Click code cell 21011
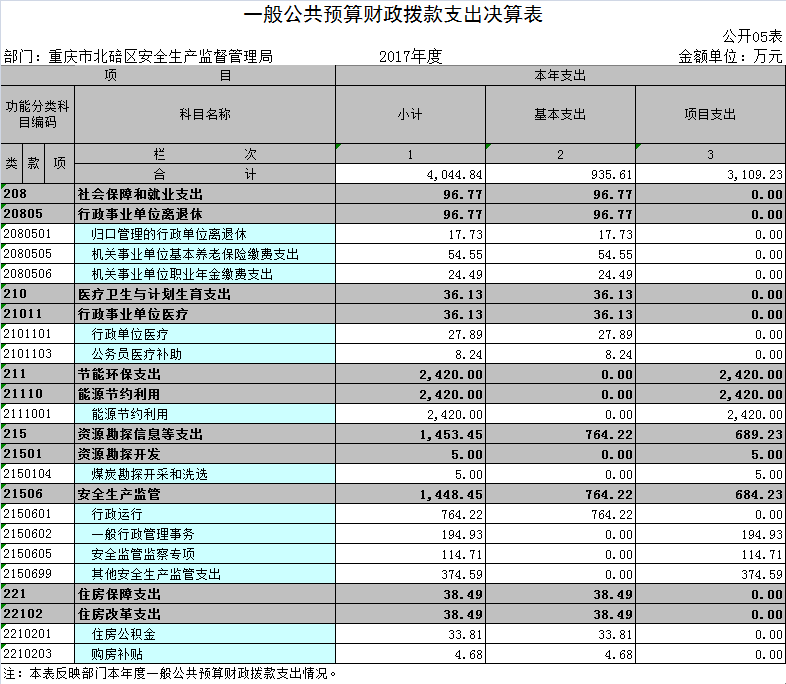 38,314
